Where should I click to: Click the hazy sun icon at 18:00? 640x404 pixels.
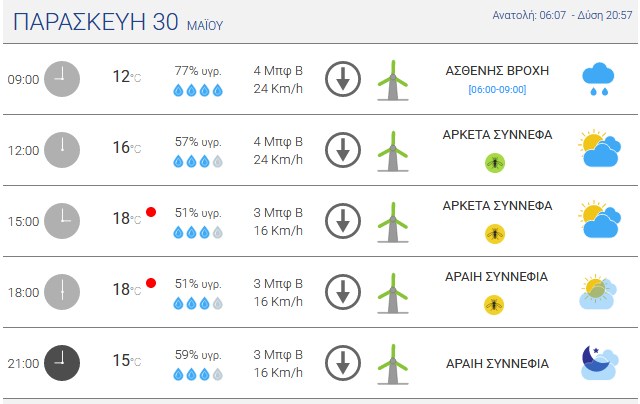coord(598,292)
